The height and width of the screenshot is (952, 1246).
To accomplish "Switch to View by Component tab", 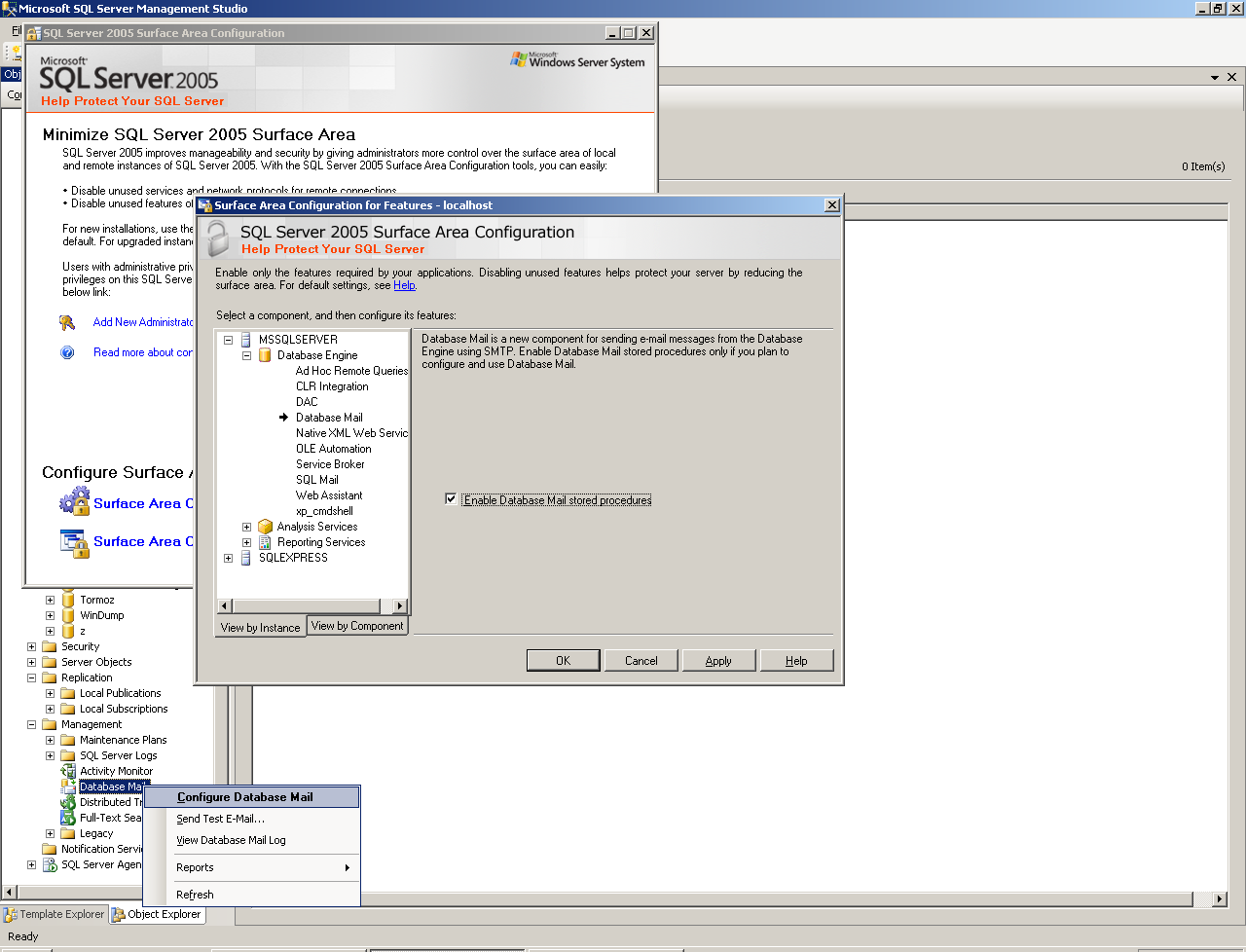I will (x=357, y=626).
